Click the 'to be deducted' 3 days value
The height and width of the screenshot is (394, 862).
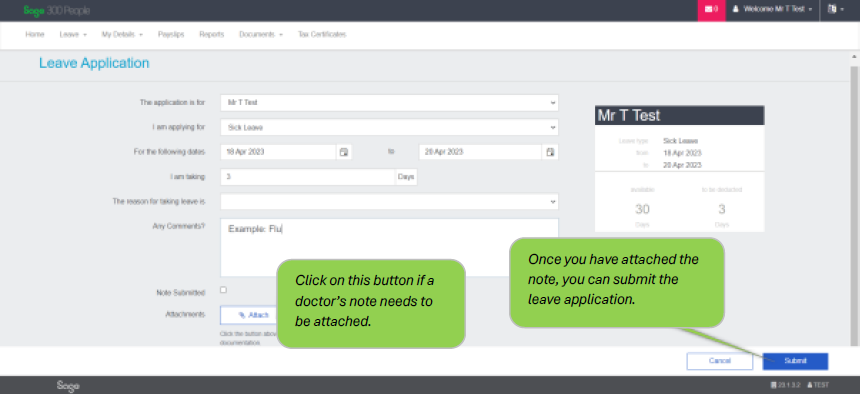click(x=722, y=209)
